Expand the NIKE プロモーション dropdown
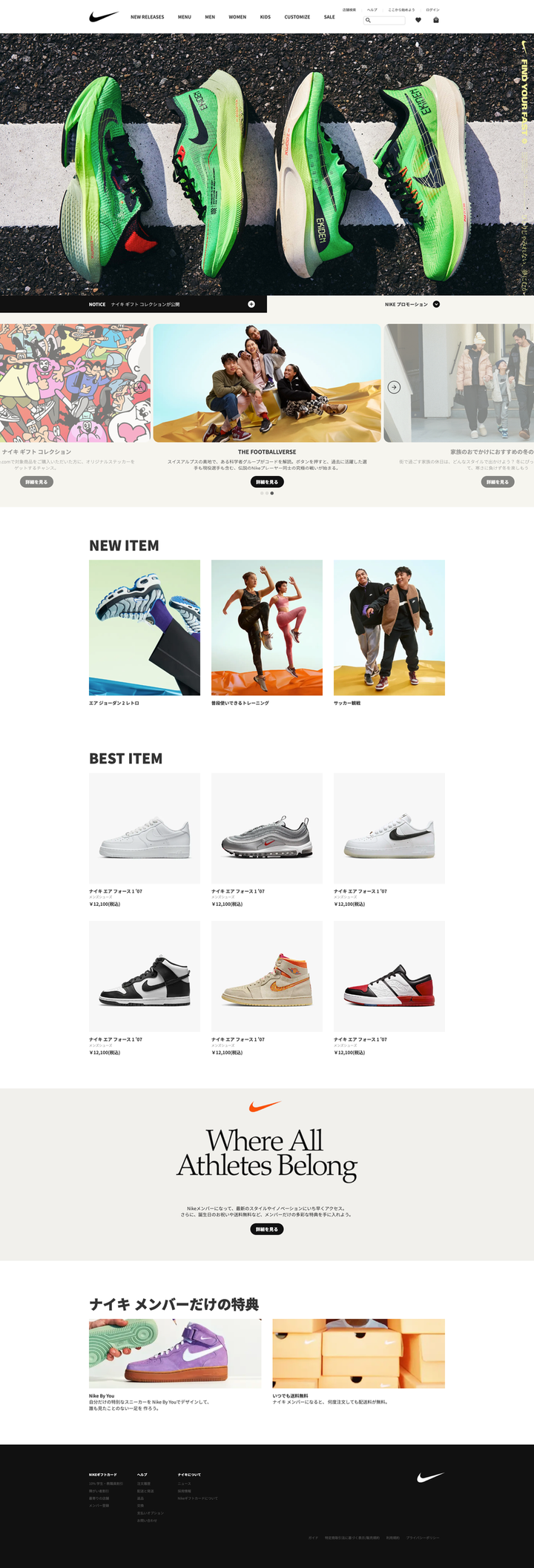The width and height of the screenshot is (534, 1568). 436,304
